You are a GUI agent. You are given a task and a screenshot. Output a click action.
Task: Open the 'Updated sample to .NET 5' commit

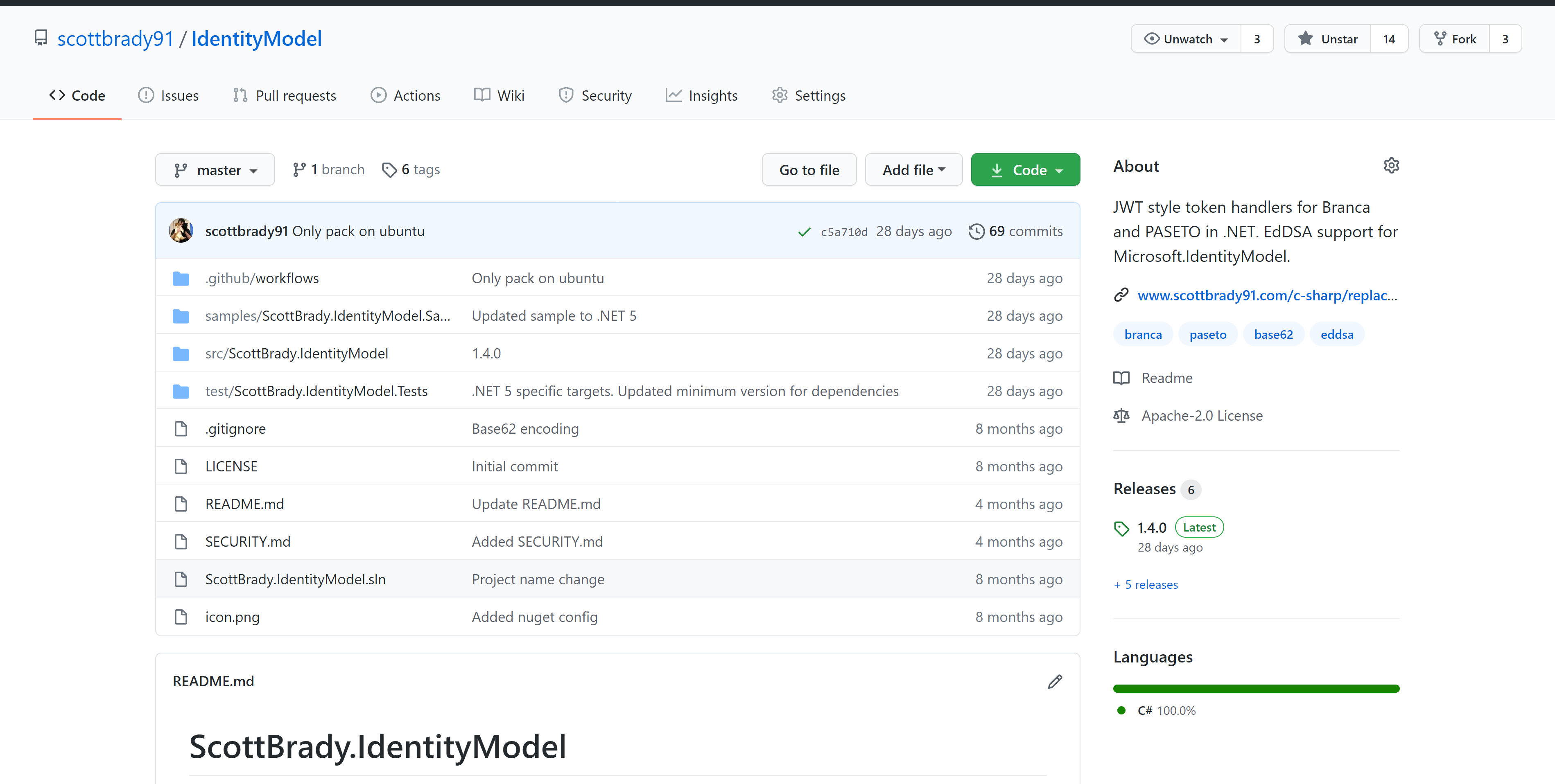coord(554,316)
